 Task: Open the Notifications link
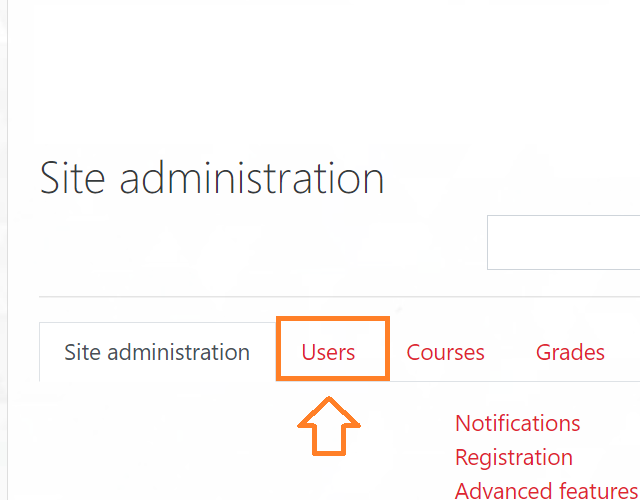coord(517,423)
